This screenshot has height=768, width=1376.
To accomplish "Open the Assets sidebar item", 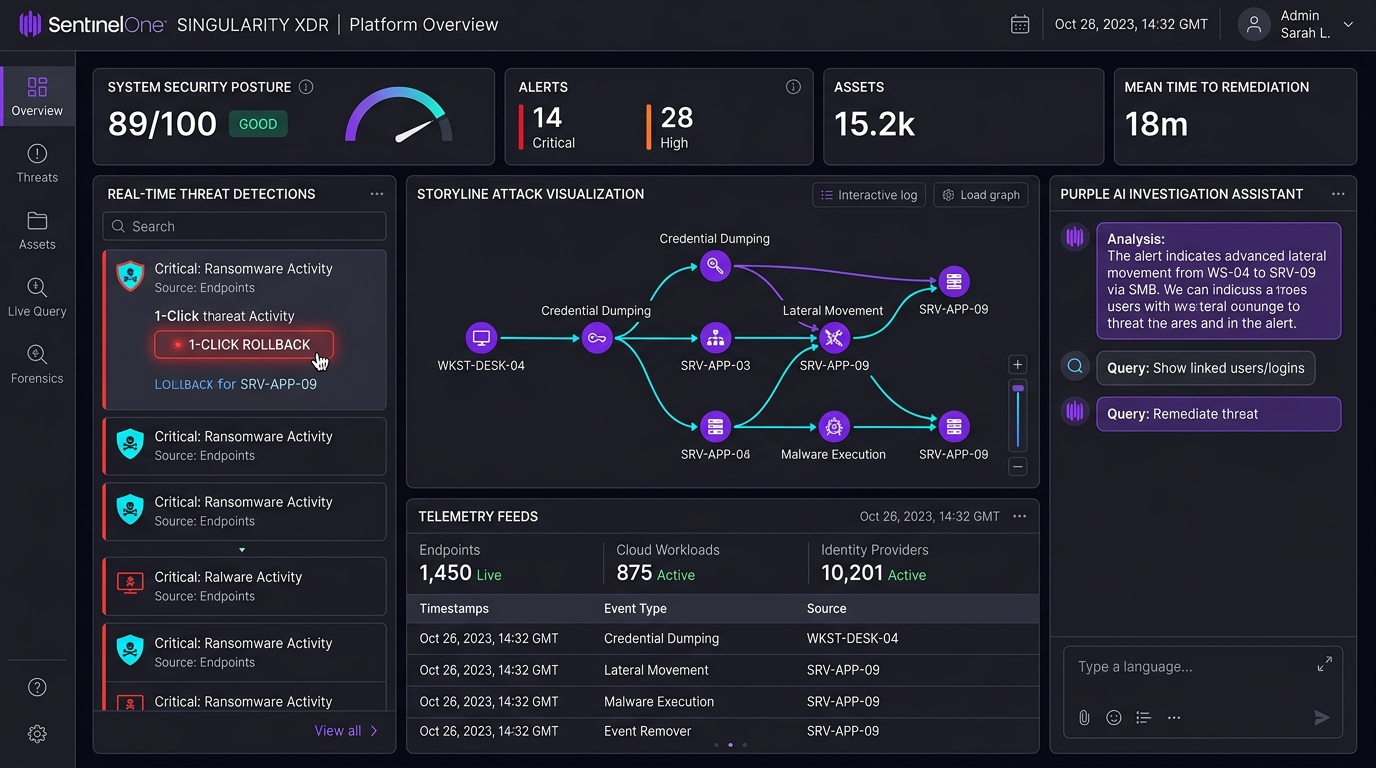I will [x=37, y=230].
